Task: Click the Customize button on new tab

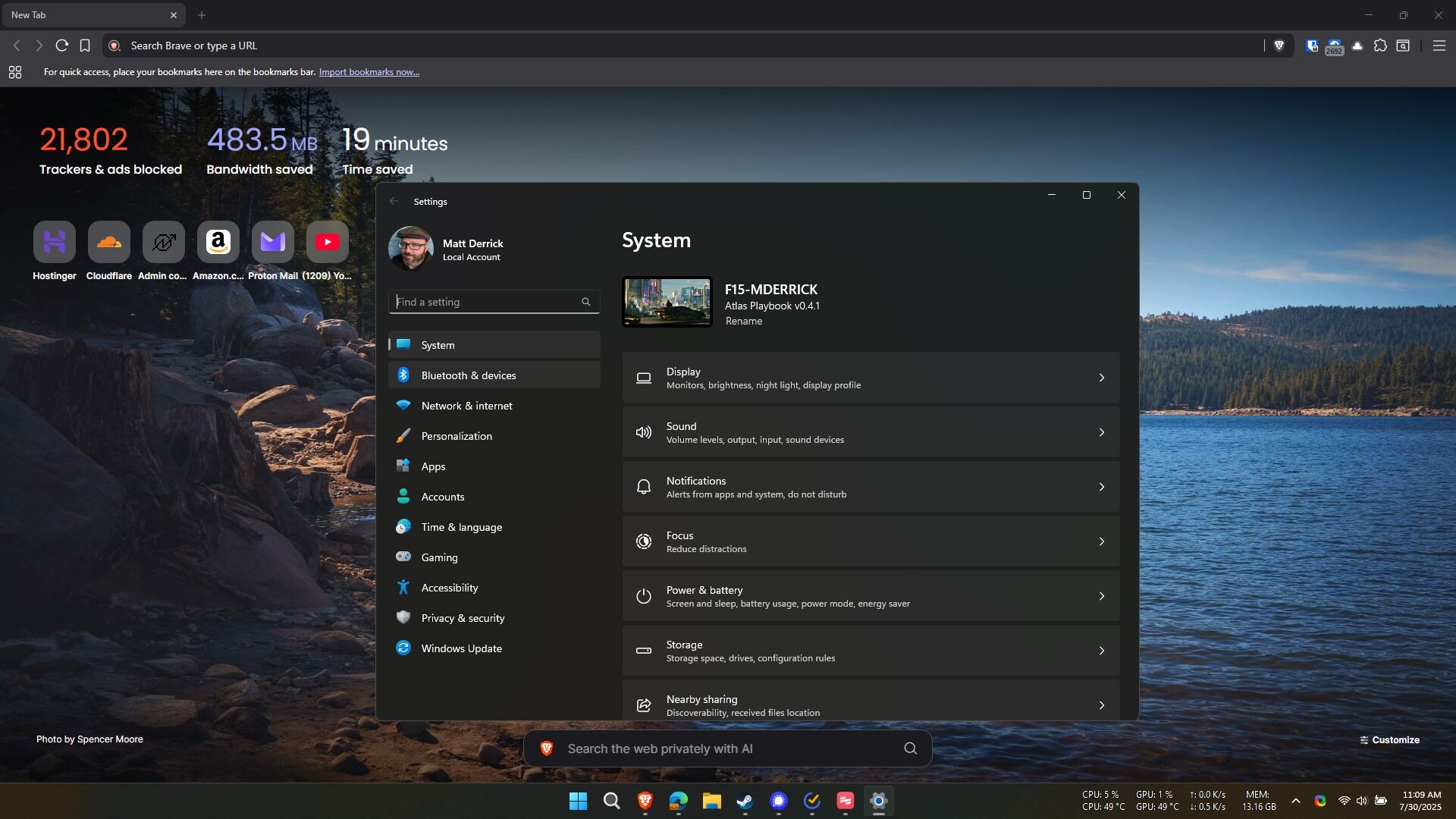Action: (x=1389, y=740)
